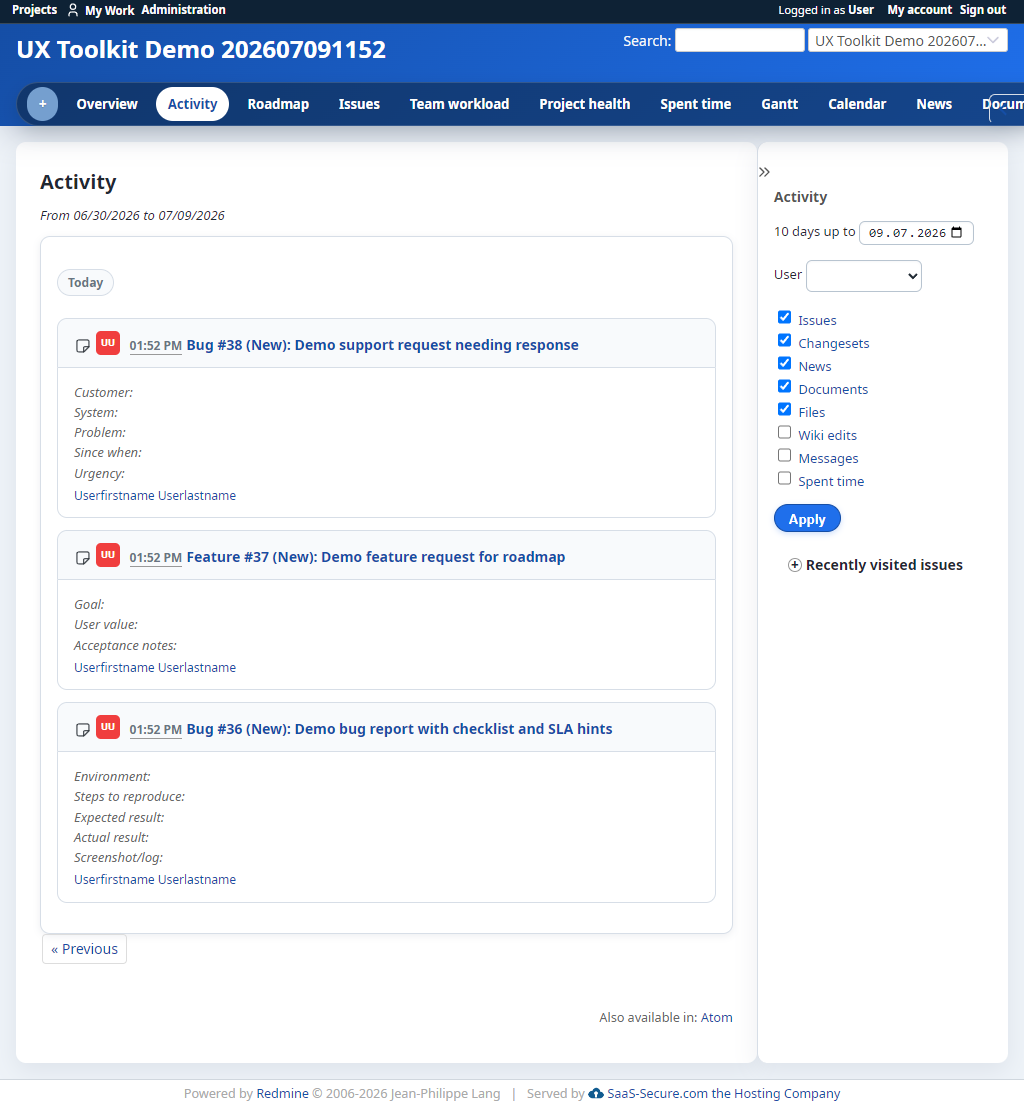Enable the Messages checkbox
This screenshot has width=1024, height=1107.
785,455
